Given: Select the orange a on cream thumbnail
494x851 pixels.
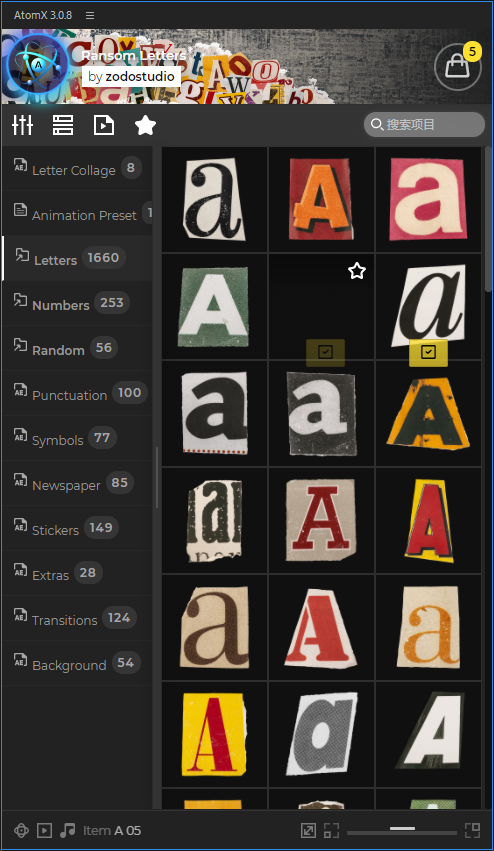Looking at the screenshot, I should [428, 627].
